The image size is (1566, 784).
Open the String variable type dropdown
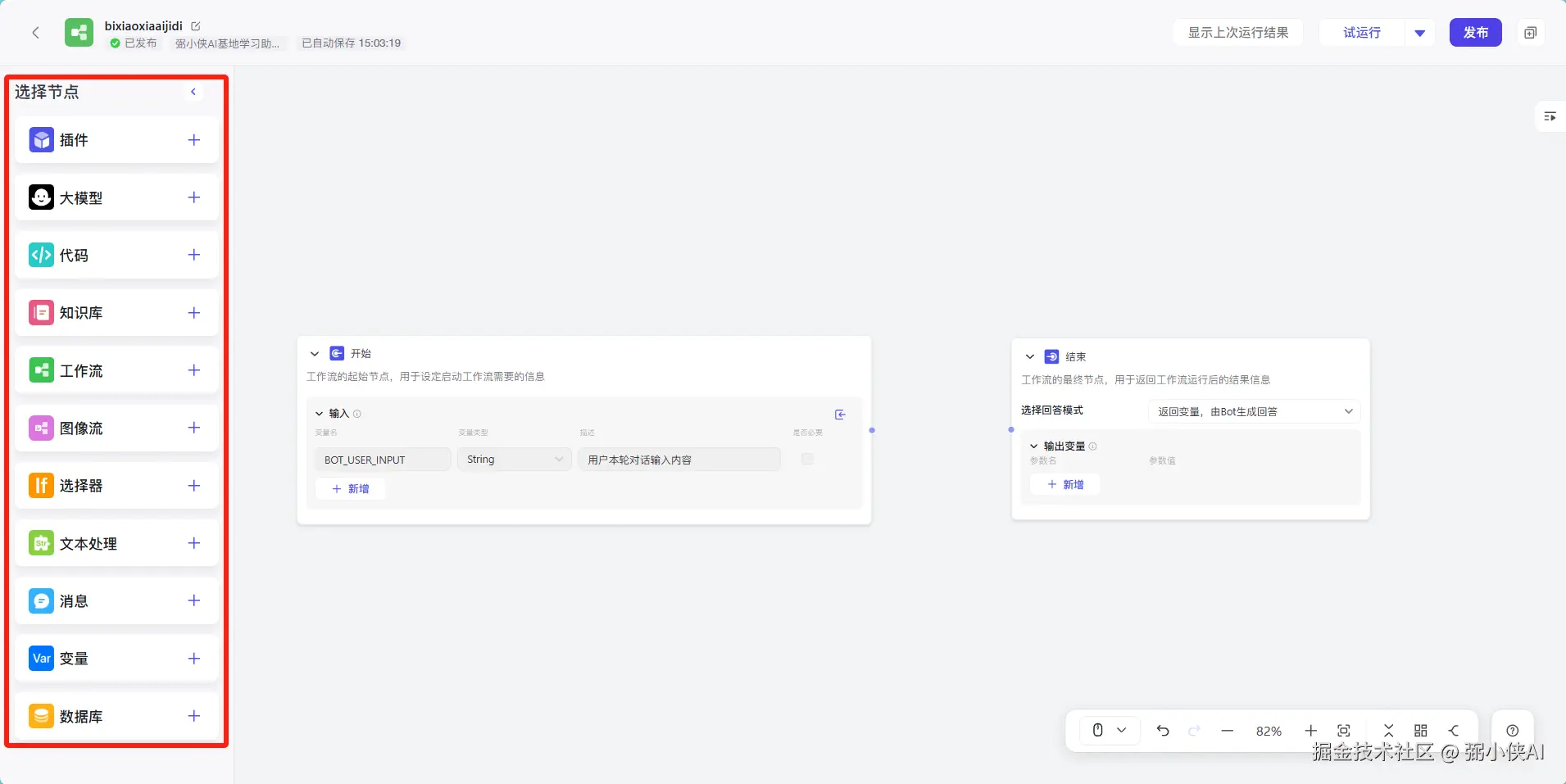coord(514,460)
